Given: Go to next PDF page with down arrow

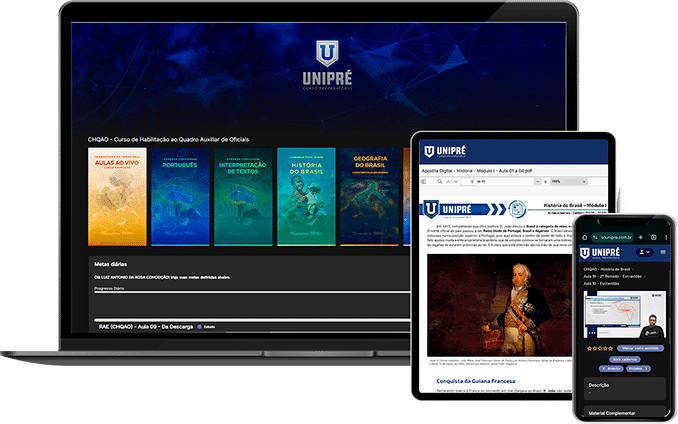Looking at the screenshot, I should click(x=456, y=183).
